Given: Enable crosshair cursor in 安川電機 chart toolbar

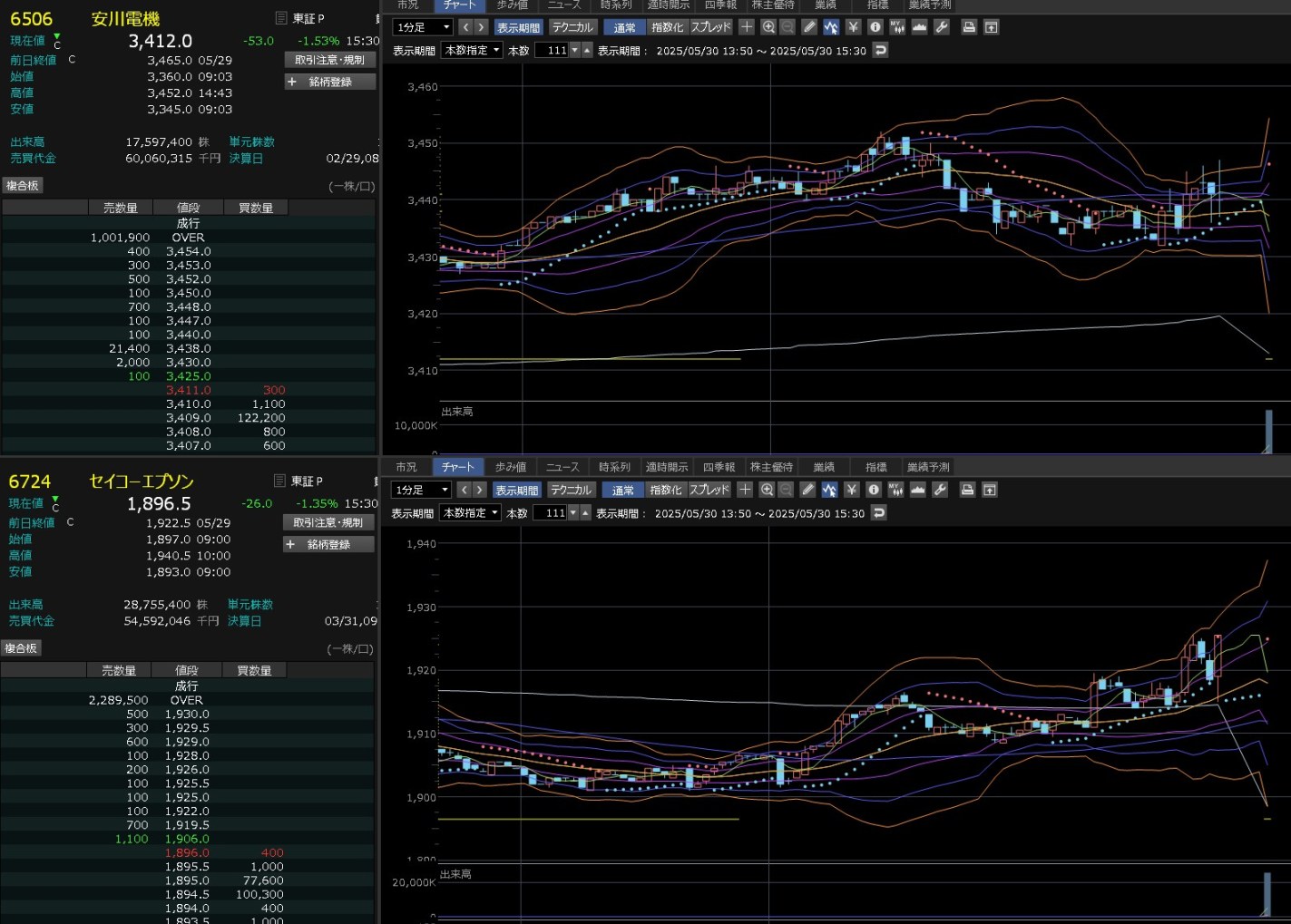Looking at the screenshot, I should point(747,27).
